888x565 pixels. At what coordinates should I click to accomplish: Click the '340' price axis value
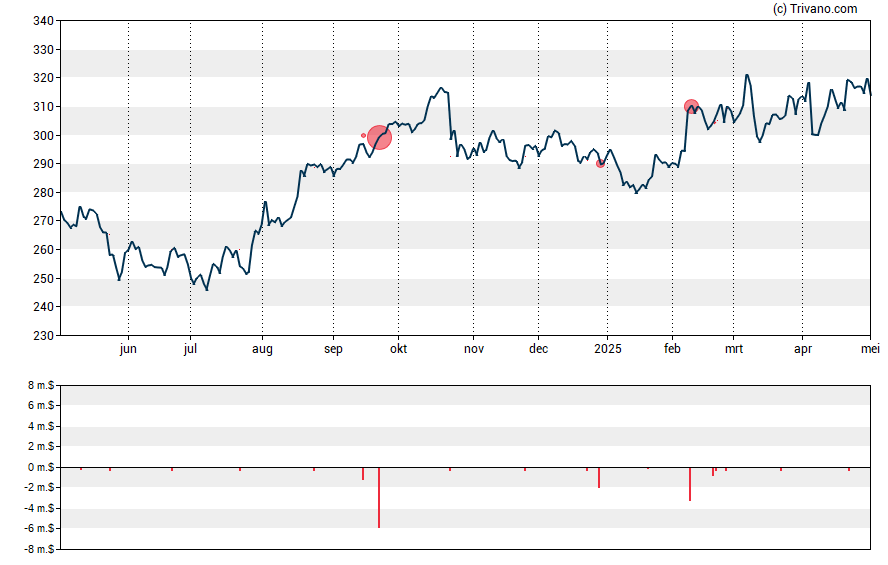(44, 21)
